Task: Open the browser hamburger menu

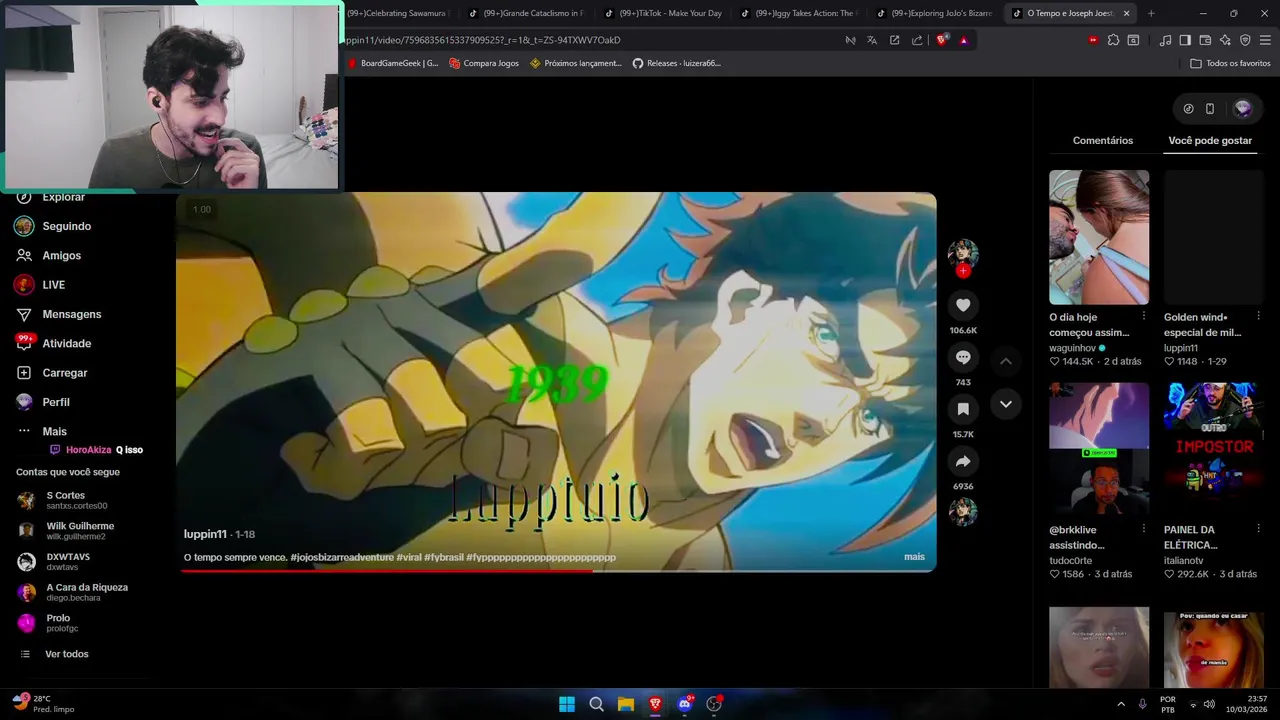Action: [x=1265, y=40]
